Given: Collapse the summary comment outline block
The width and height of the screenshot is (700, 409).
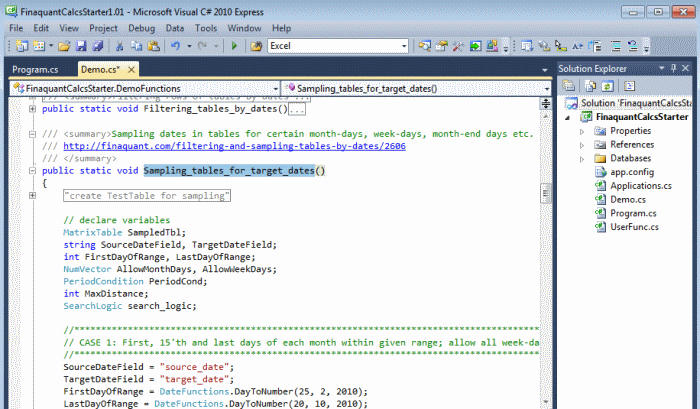Looking at the screenshot, I should pyautogui.click(x=32, y=134).
